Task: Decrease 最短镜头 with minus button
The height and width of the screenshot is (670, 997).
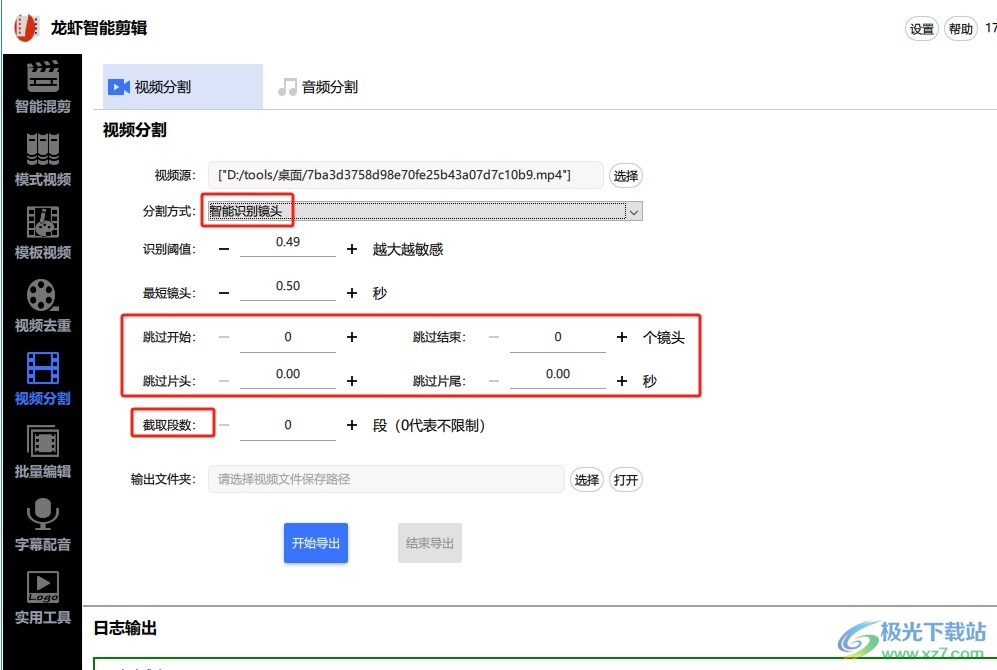Action: tap(224, 293)
